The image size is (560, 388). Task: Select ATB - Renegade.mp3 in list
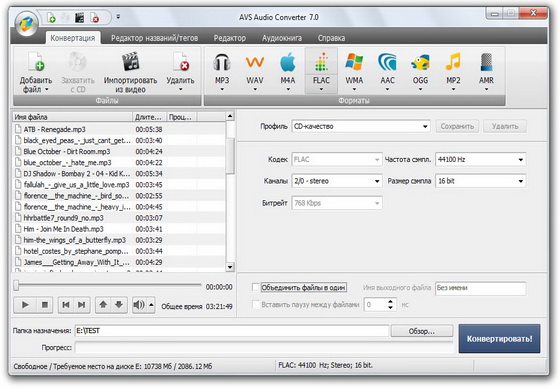click(x=119, y=129)
